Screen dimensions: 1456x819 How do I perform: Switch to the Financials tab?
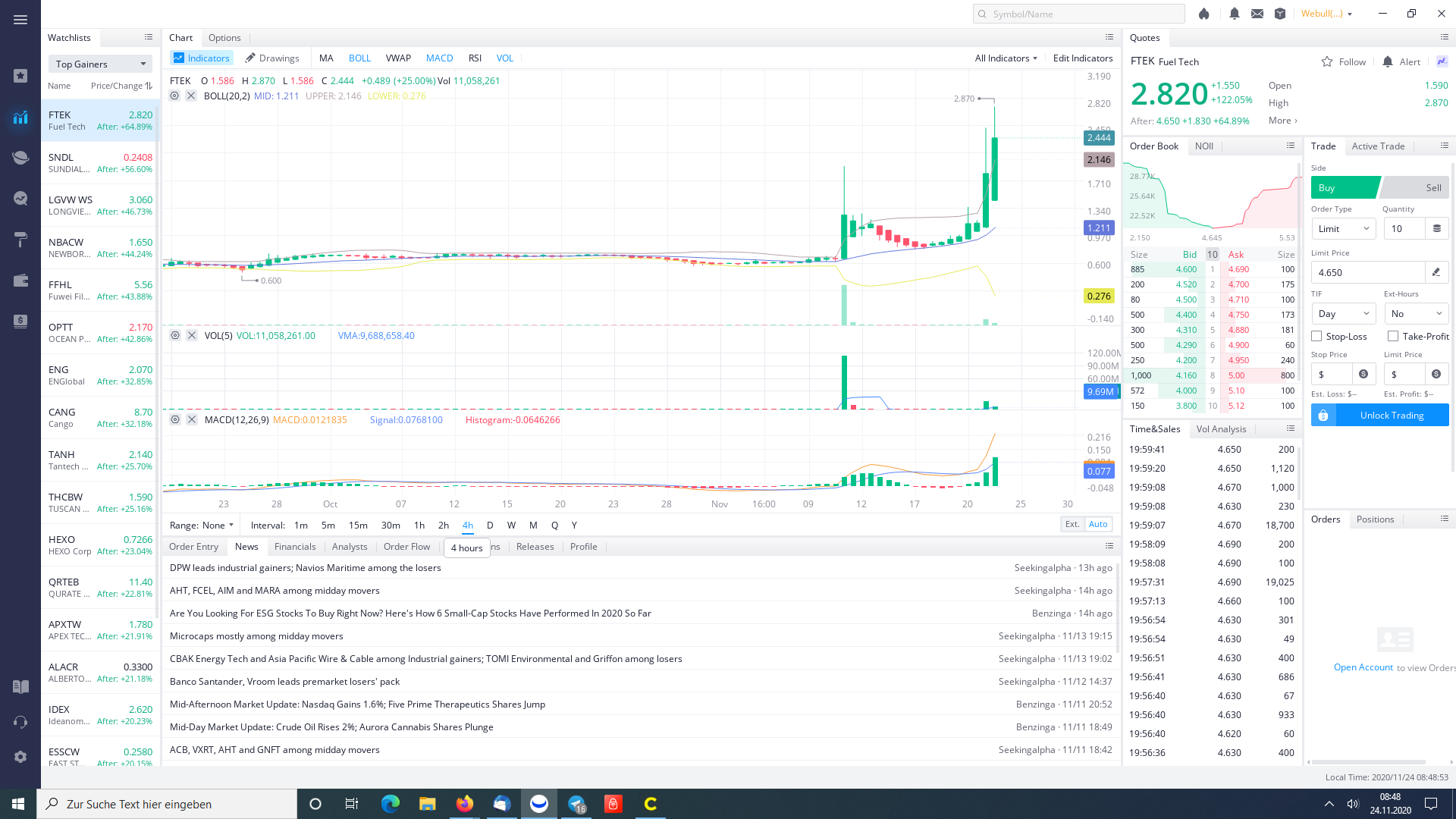[295, 546]
